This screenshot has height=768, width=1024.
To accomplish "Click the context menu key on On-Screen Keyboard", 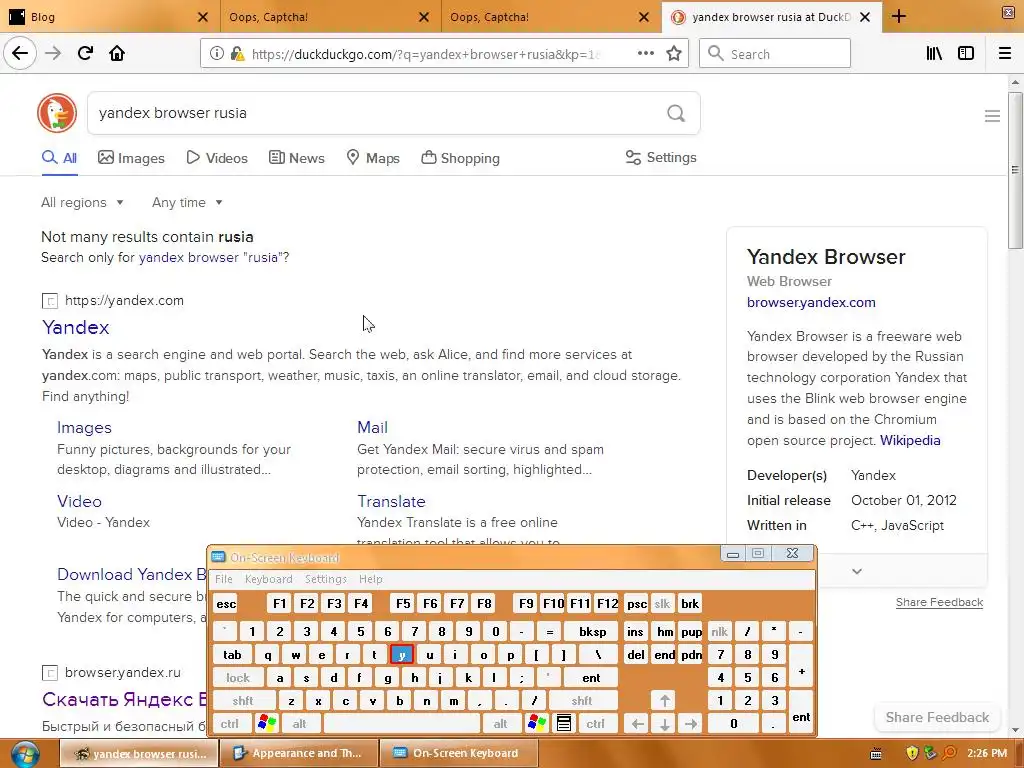I will tap(564, 724).
